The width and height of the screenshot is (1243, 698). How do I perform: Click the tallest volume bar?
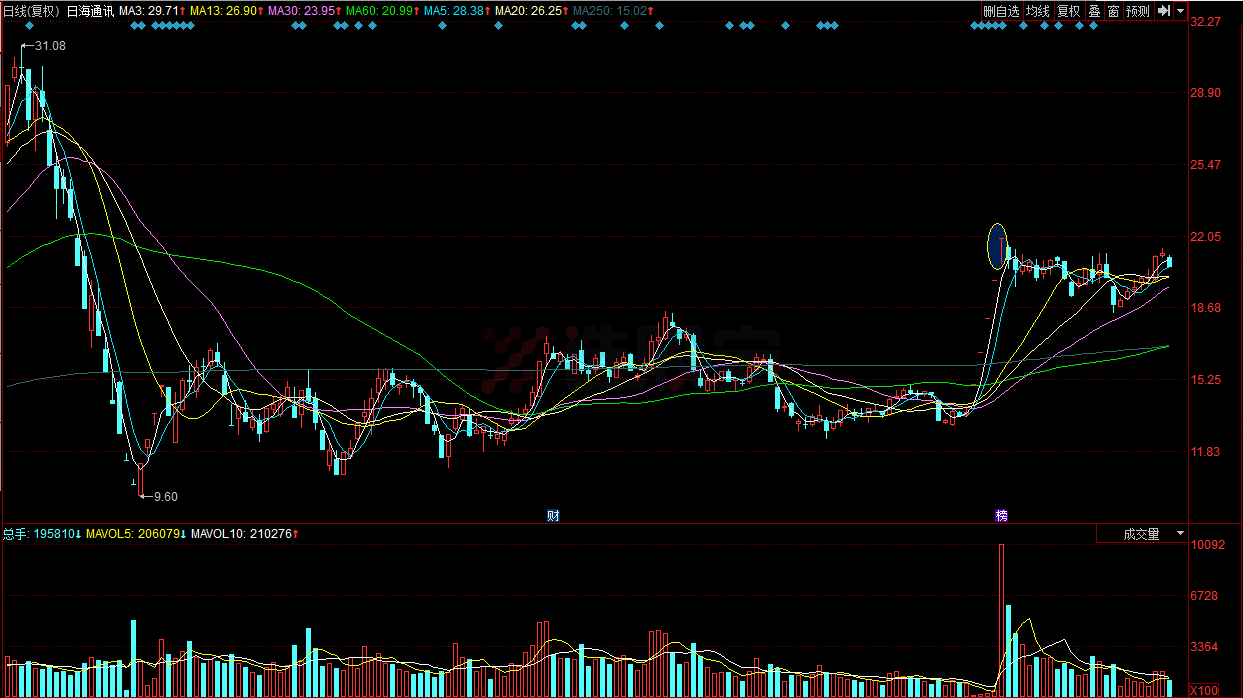(x=1001, y=618)
